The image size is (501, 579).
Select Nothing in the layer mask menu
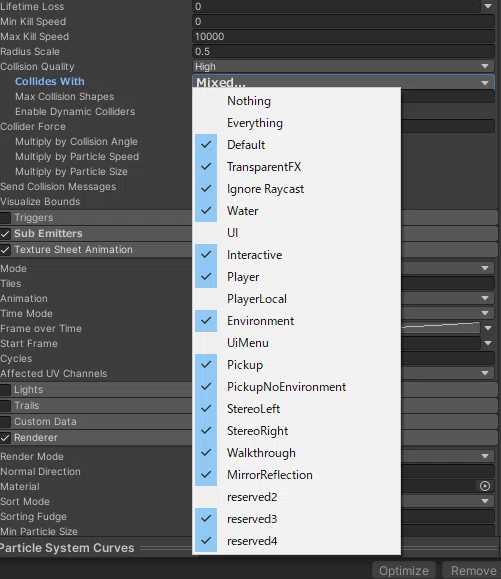[x=296, y=101]
